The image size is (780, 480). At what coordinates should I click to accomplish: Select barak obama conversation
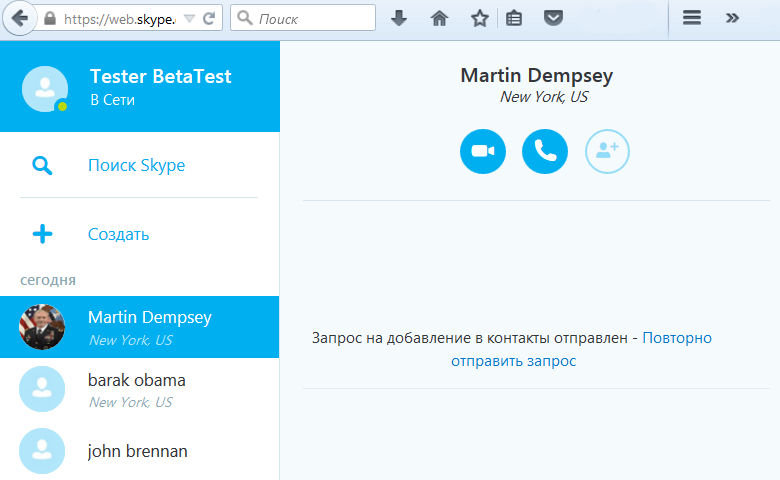(x=139, y=389)
